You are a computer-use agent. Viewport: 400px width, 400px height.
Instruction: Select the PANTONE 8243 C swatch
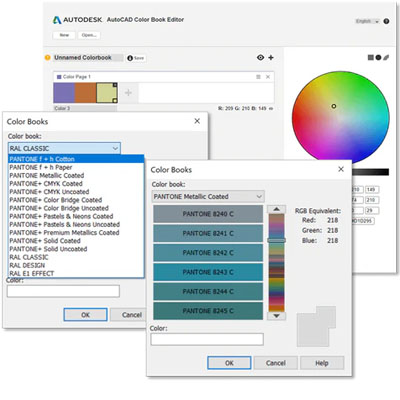[208, 272]
